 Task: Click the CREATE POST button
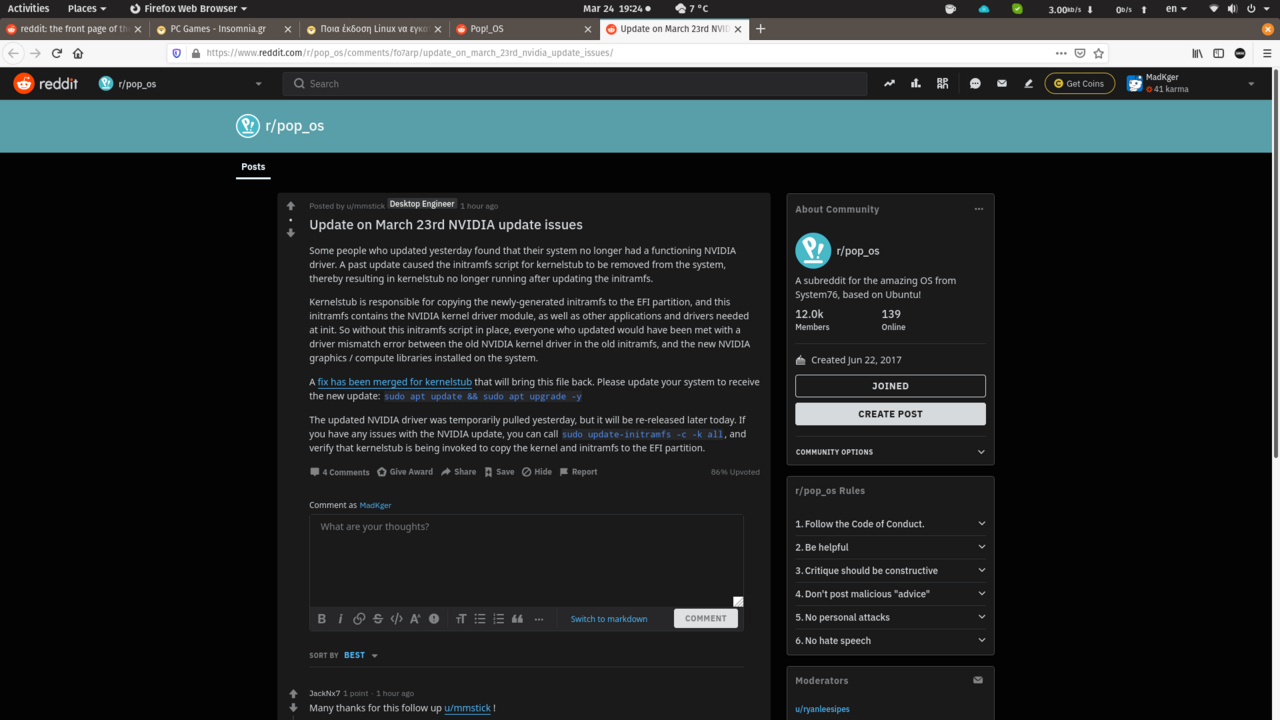[890, 414]
